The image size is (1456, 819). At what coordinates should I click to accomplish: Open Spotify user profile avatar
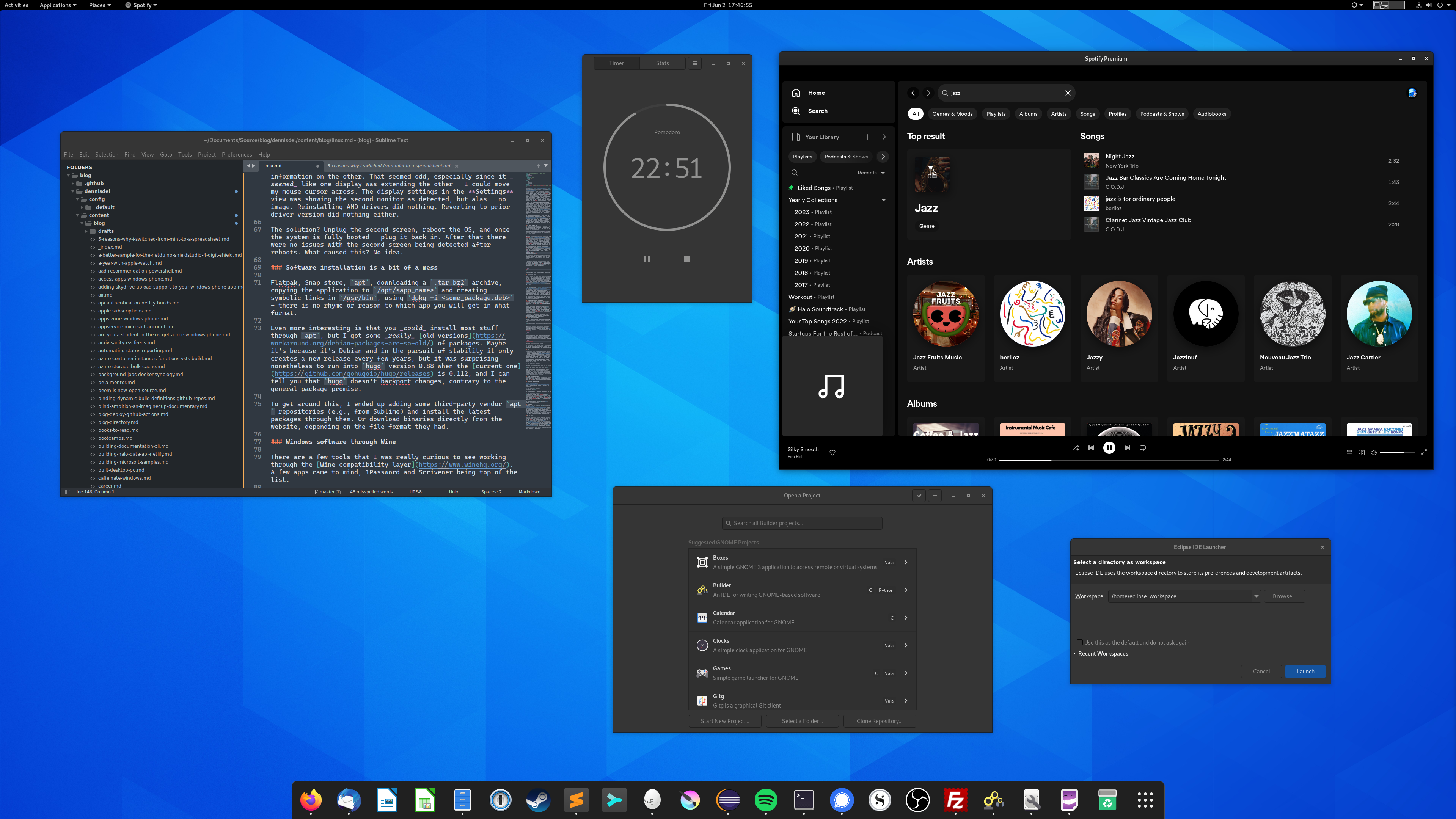pos(1412,93)
